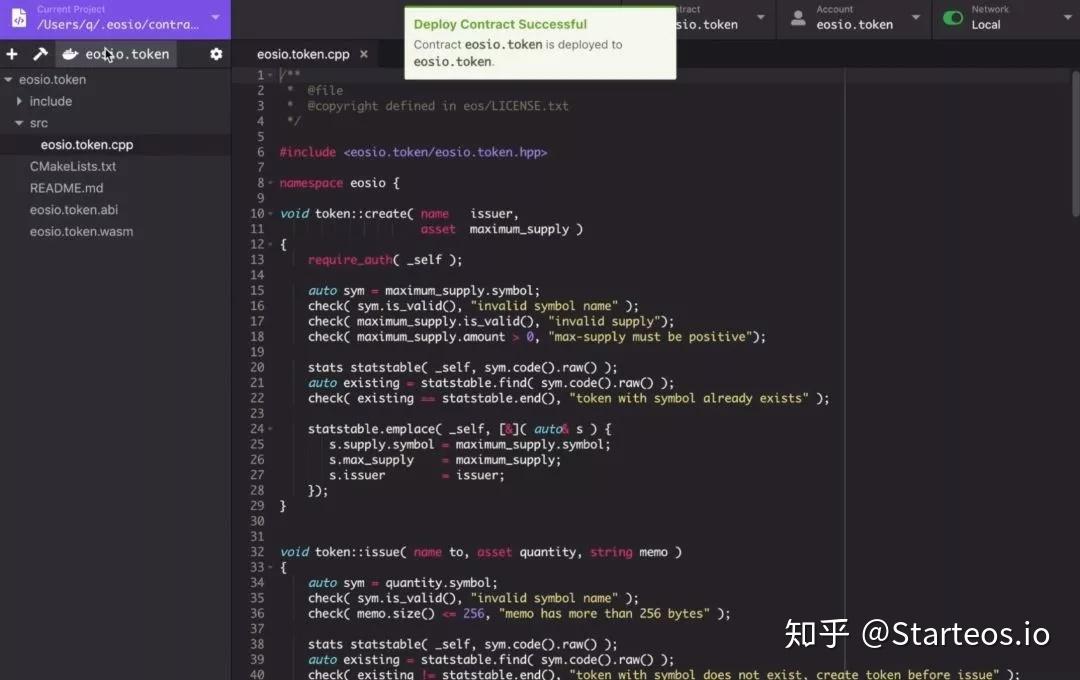
Task: Click the Account person icon
Action: pos(797,17)
